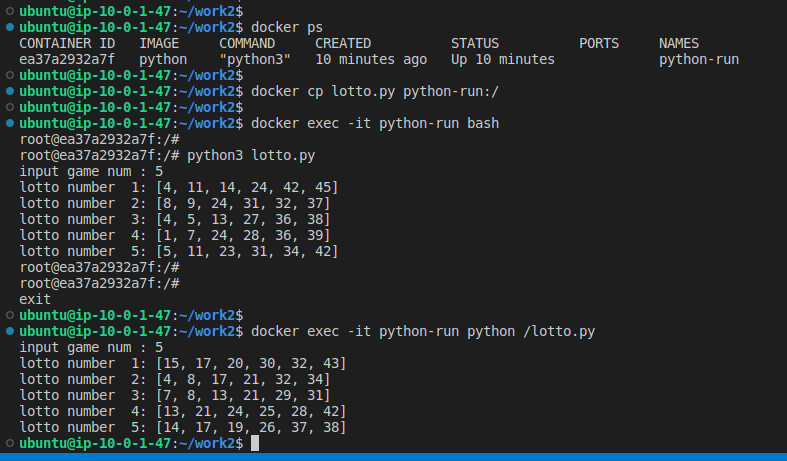Click the blue marker beside python /lotto.py command
787x461 pixels.
click(x=10, y=331)
